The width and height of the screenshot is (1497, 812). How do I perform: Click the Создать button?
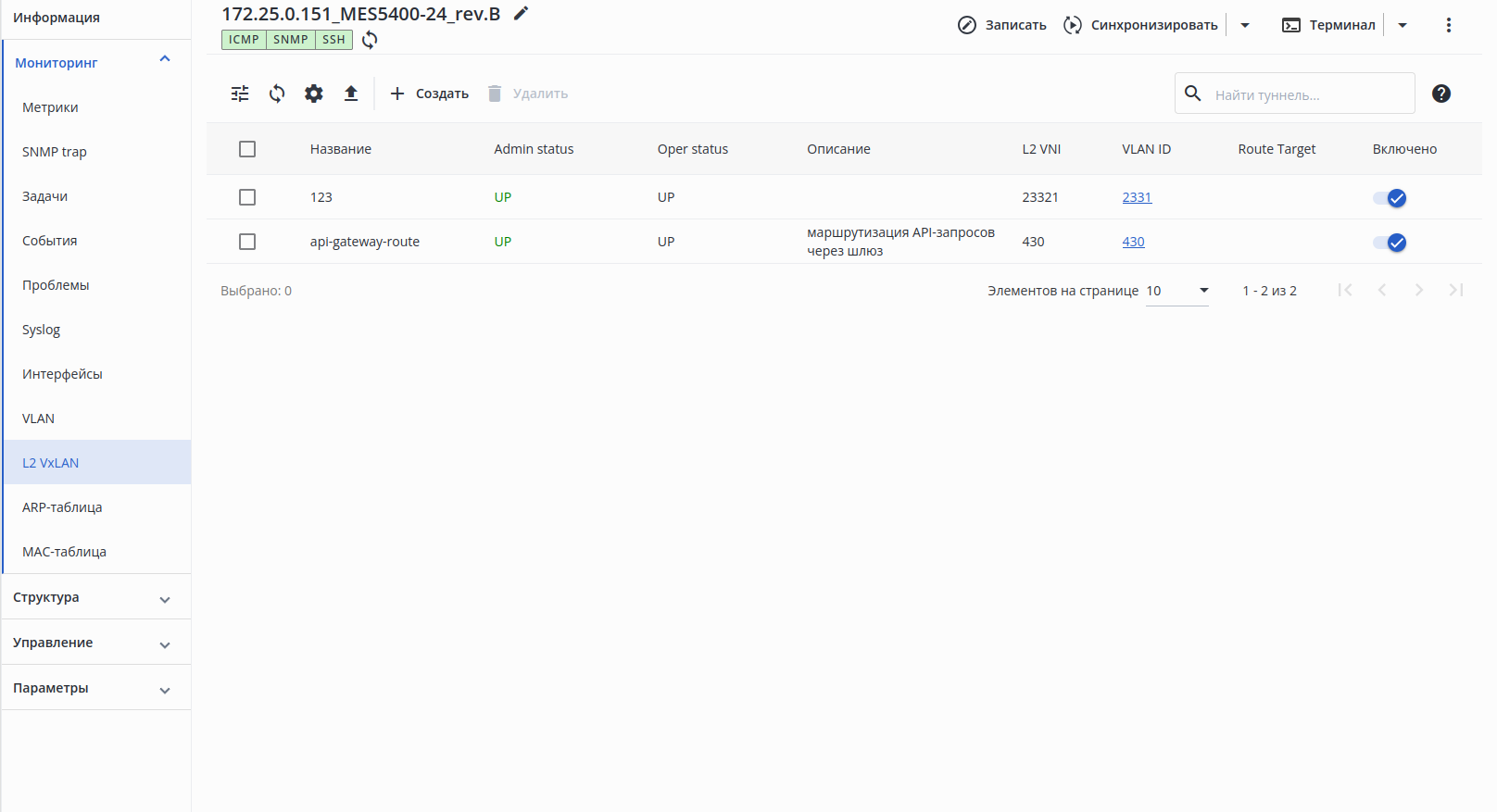point(430,94)
